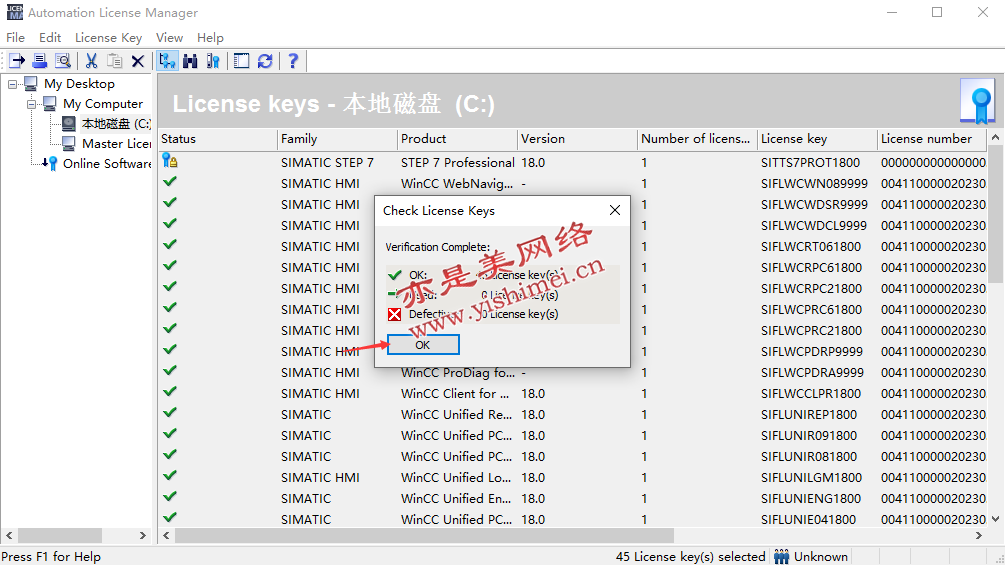Click the SIMATIC STEP 7 family cell
The width and height of the screenshot is (1005, 565).
pyautogui.click(x=327, y=163)
